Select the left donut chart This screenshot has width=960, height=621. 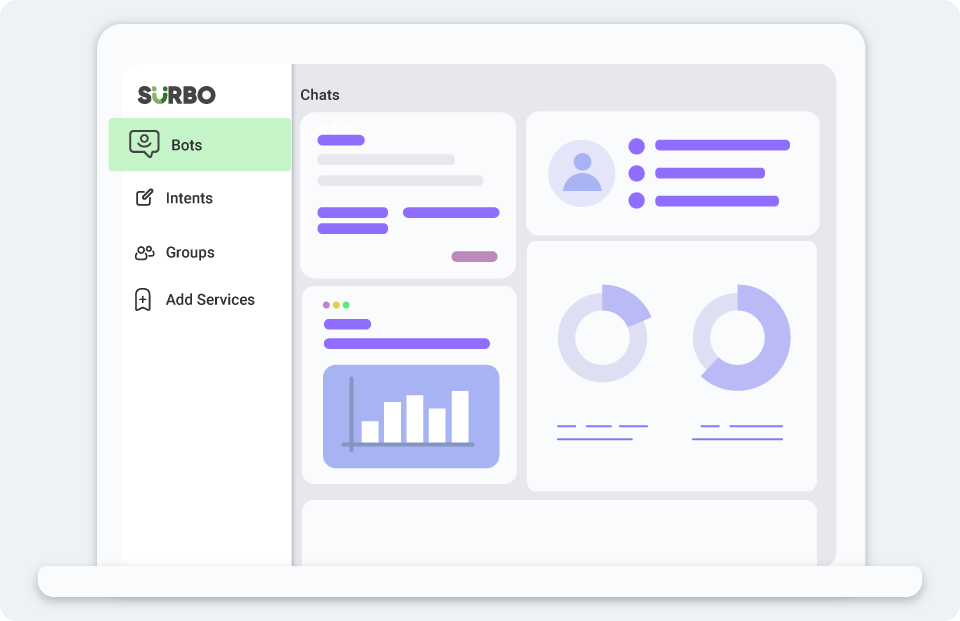604,336
